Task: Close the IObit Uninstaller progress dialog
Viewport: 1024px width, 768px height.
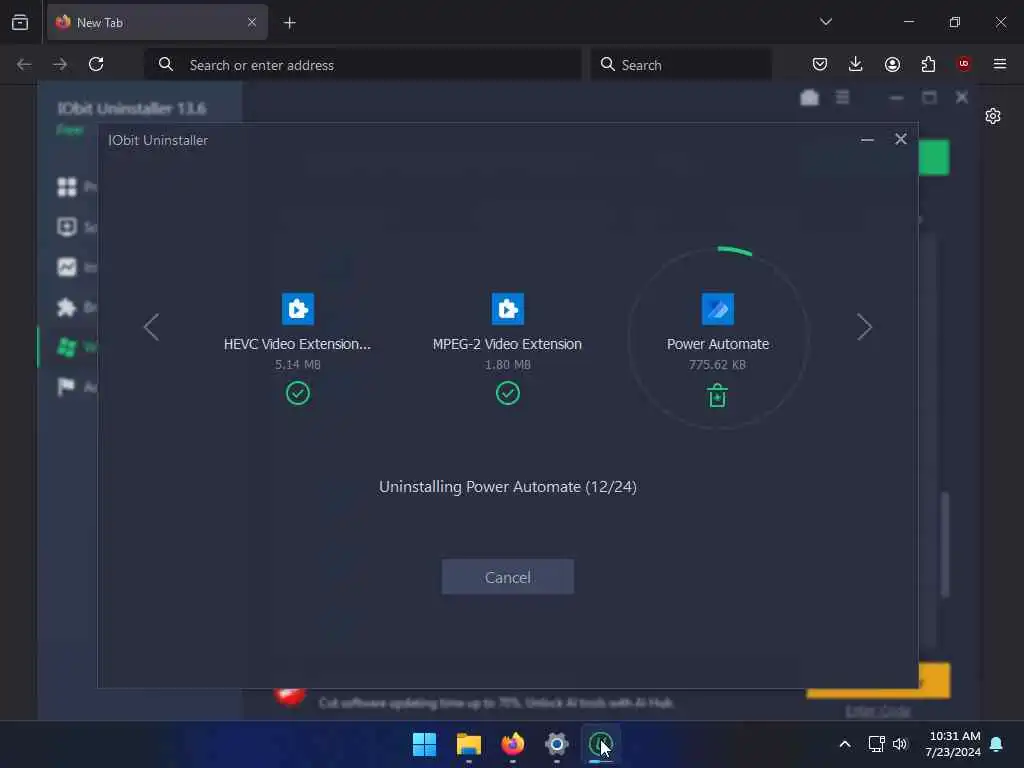Action: pyautogui.click(x=901, y=139)
